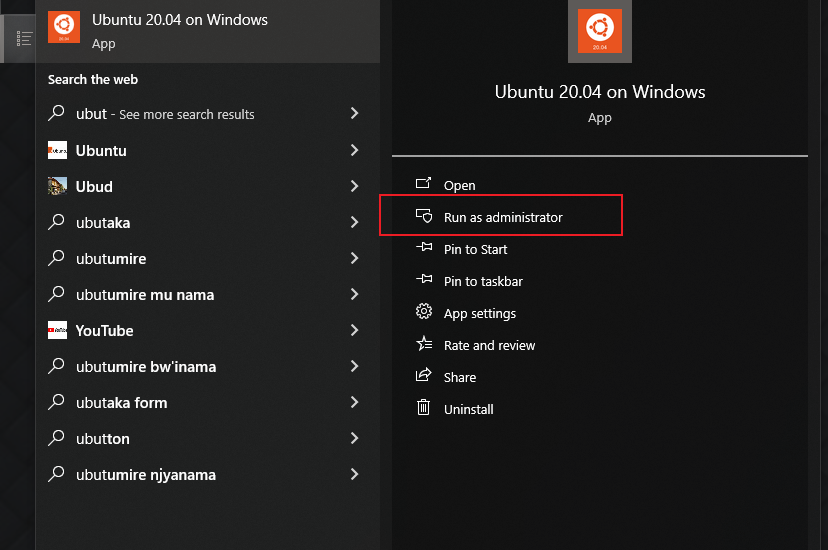The image size is (828, 550).
Task: Open the Ubuntu 20.04 on Windows best match result
Action: pos(208,31)
